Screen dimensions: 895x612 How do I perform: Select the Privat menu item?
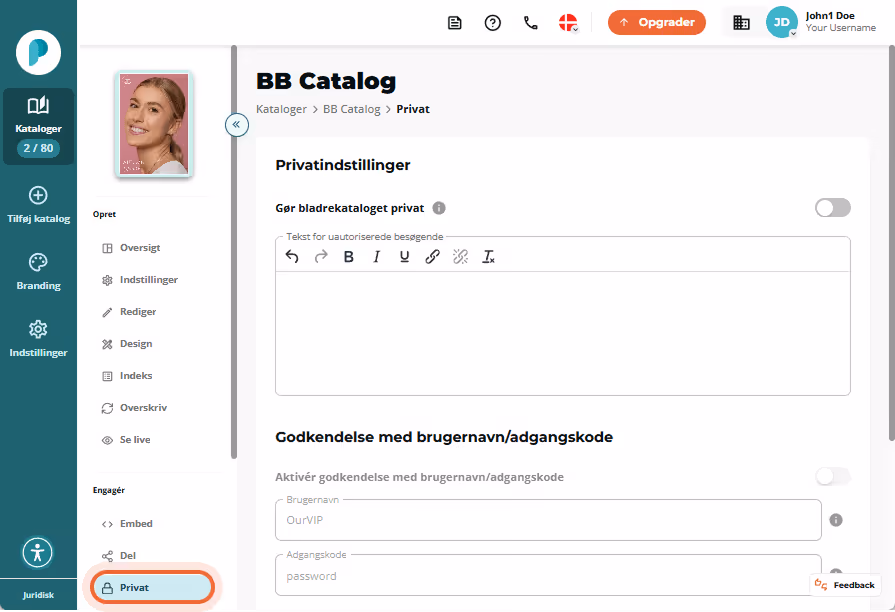click(x=152, y=587)
